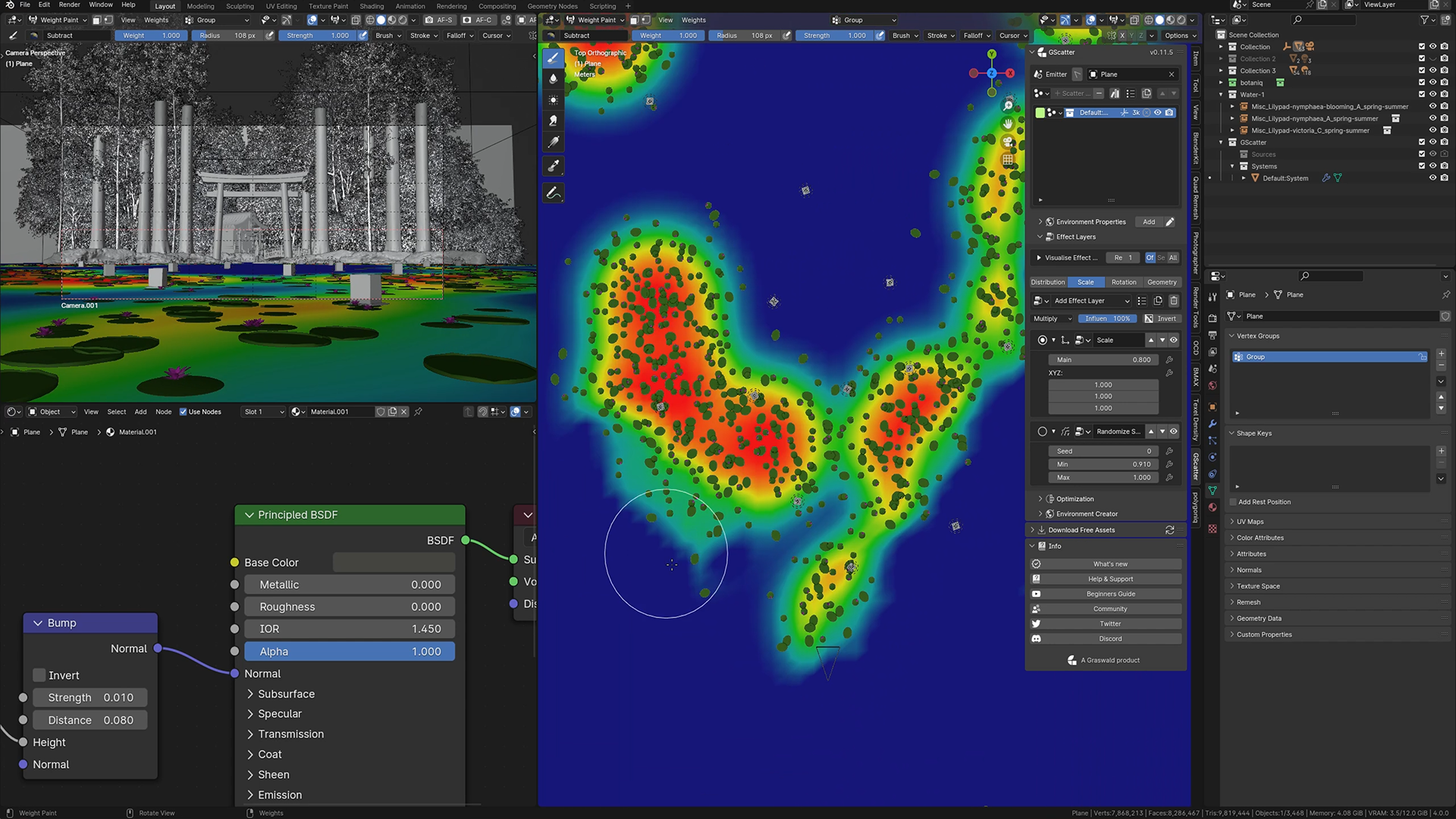This screenshot has height=819, width=1456.
Task: Click the viewport zoom magnifier icon
Action: pos(1008,105)
